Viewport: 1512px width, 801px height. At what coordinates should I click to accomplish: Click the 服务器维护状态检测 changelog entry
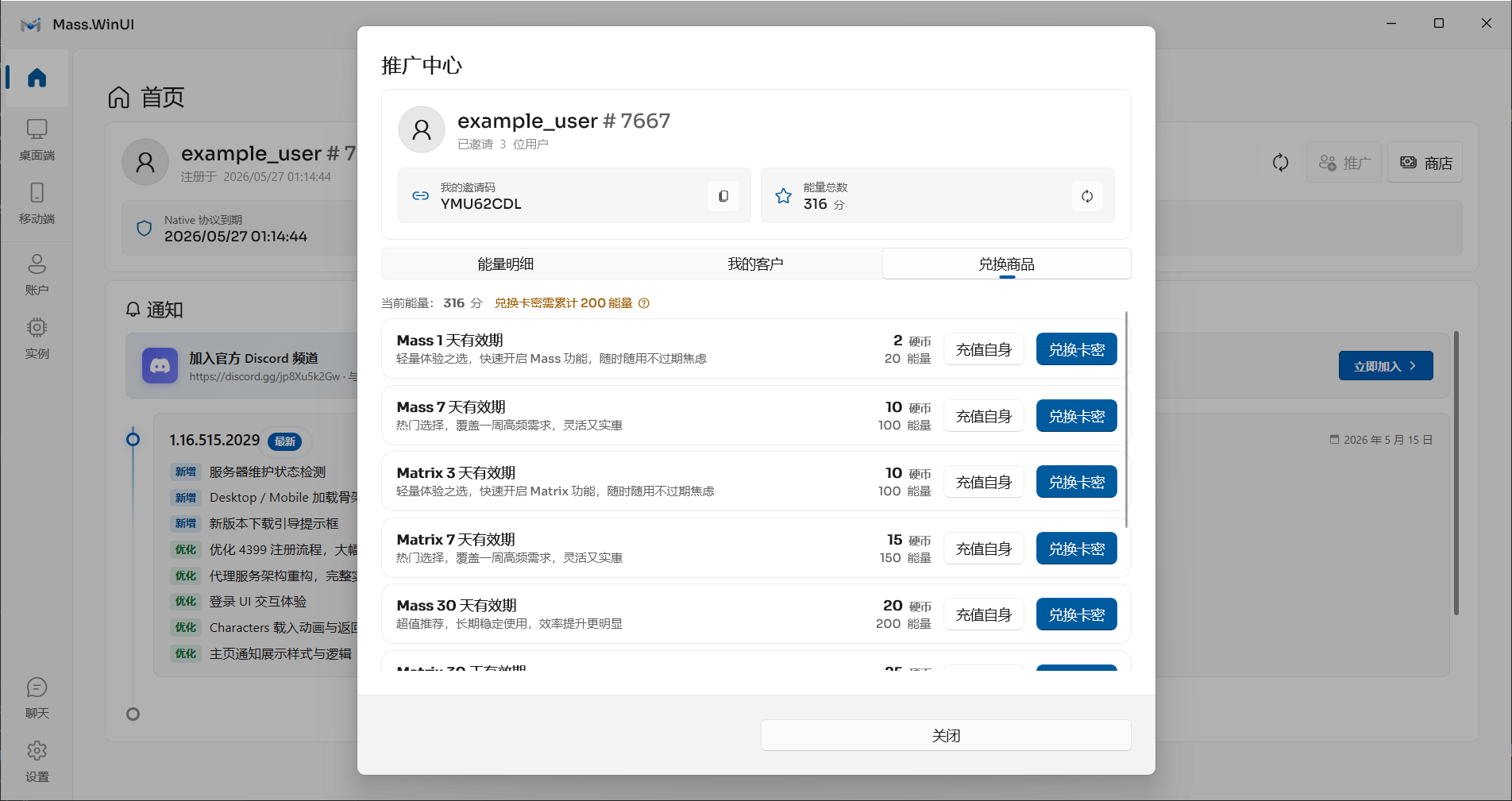[268, 472]
